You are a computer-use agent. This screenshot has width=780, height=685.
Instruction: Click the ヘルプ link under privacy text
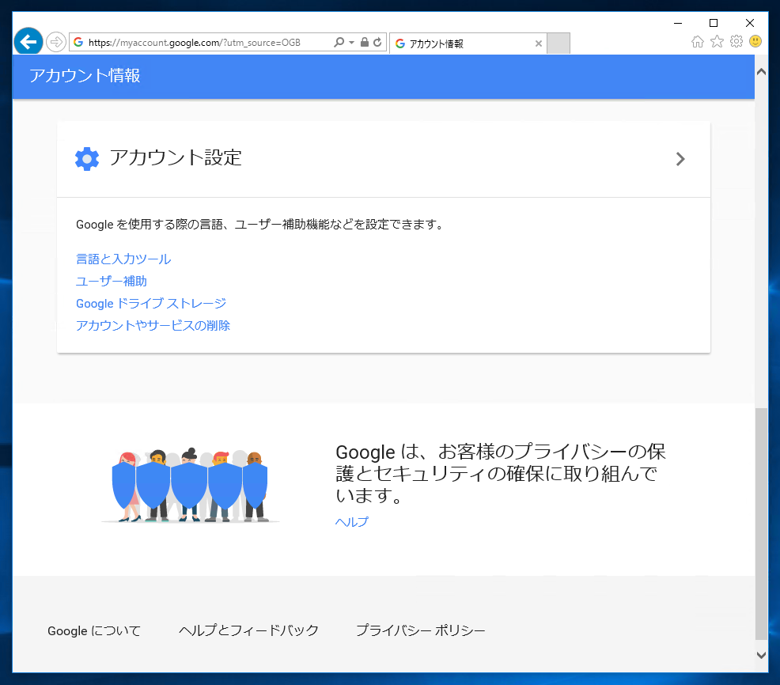click(x=352, y=522)
